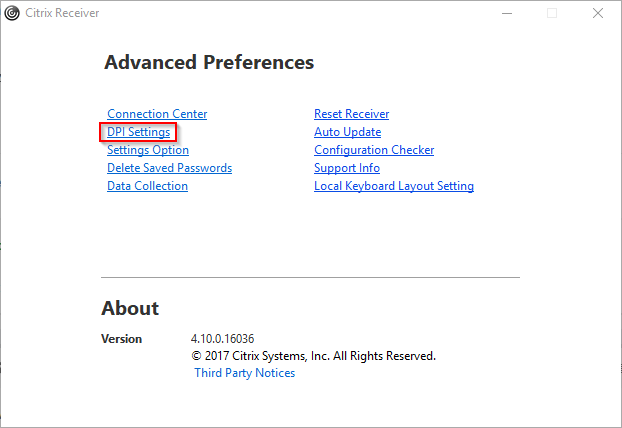Open the Data Collection link
Viewport: 622px width, 428px height.
pos(147,186)
